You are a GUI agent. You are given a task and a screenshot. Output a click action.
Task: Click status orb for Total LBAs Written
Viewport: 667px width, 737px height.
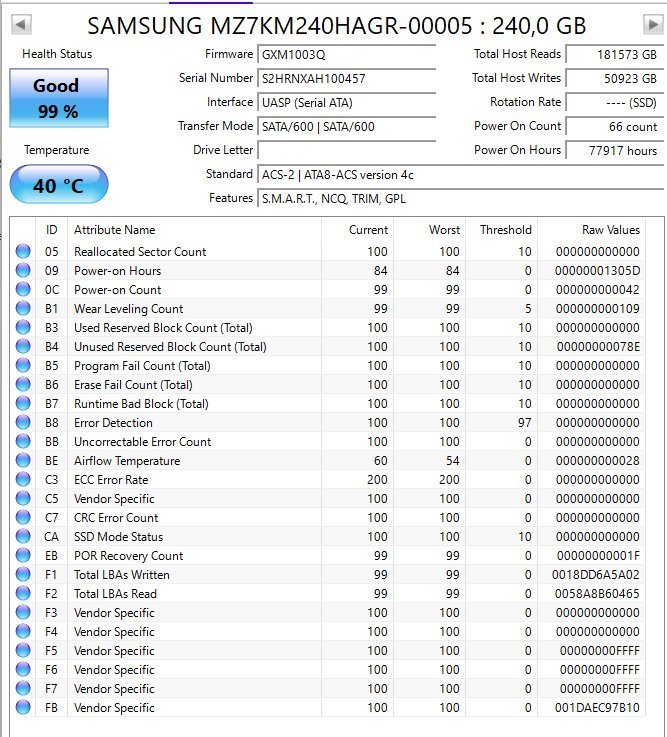click(23, 574)
